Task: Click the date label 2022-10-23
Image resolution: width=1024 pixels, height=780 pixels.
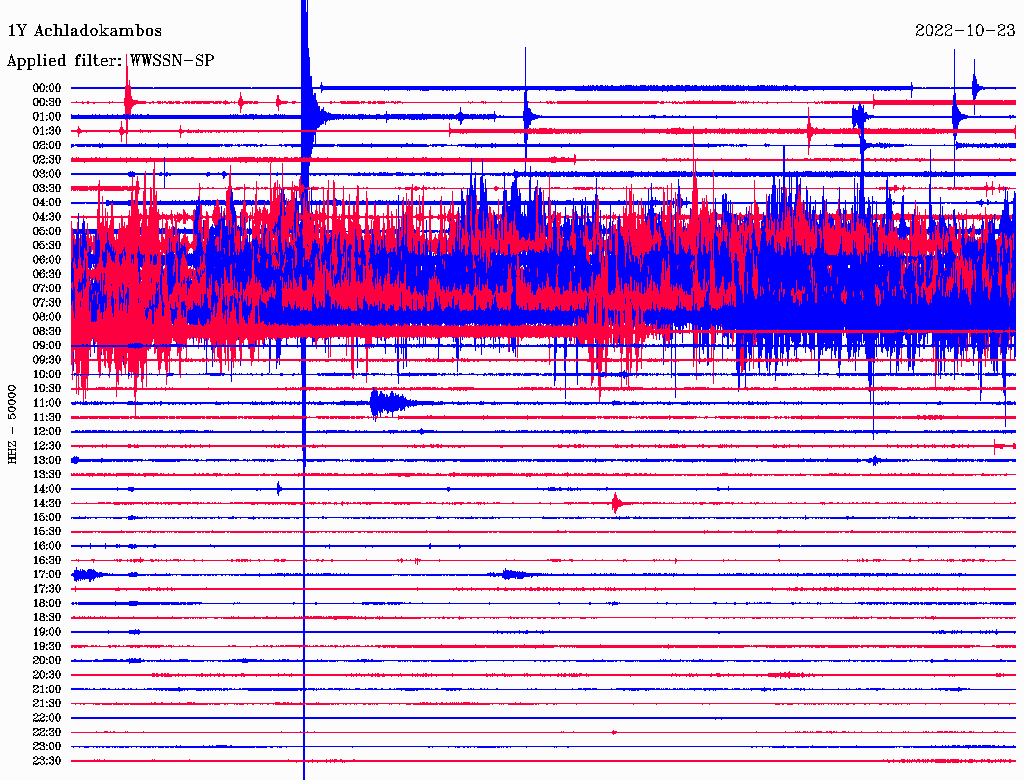Action: [x=965, y=31]
